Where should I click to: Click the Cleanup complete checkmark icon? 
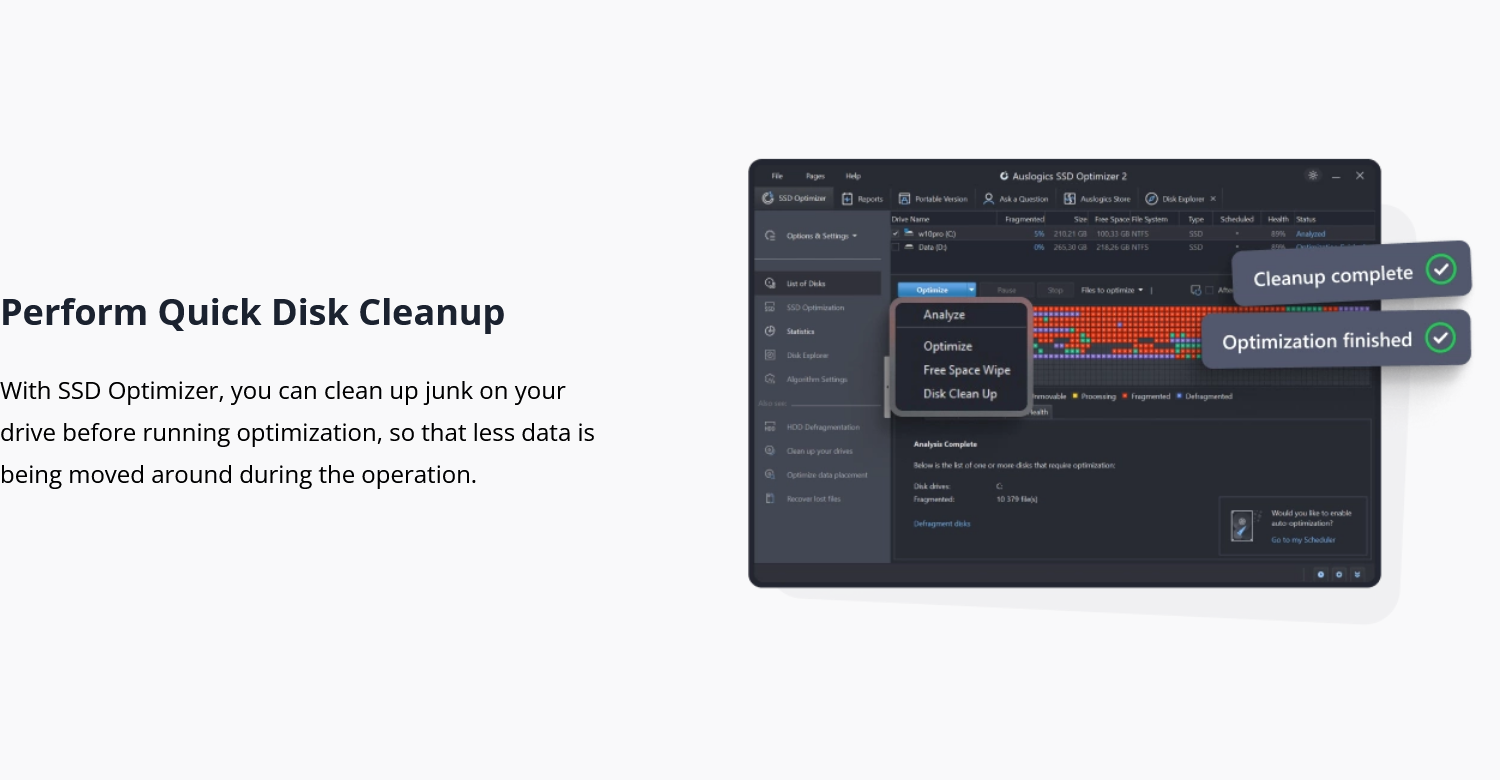click(x=1440, y=269)
